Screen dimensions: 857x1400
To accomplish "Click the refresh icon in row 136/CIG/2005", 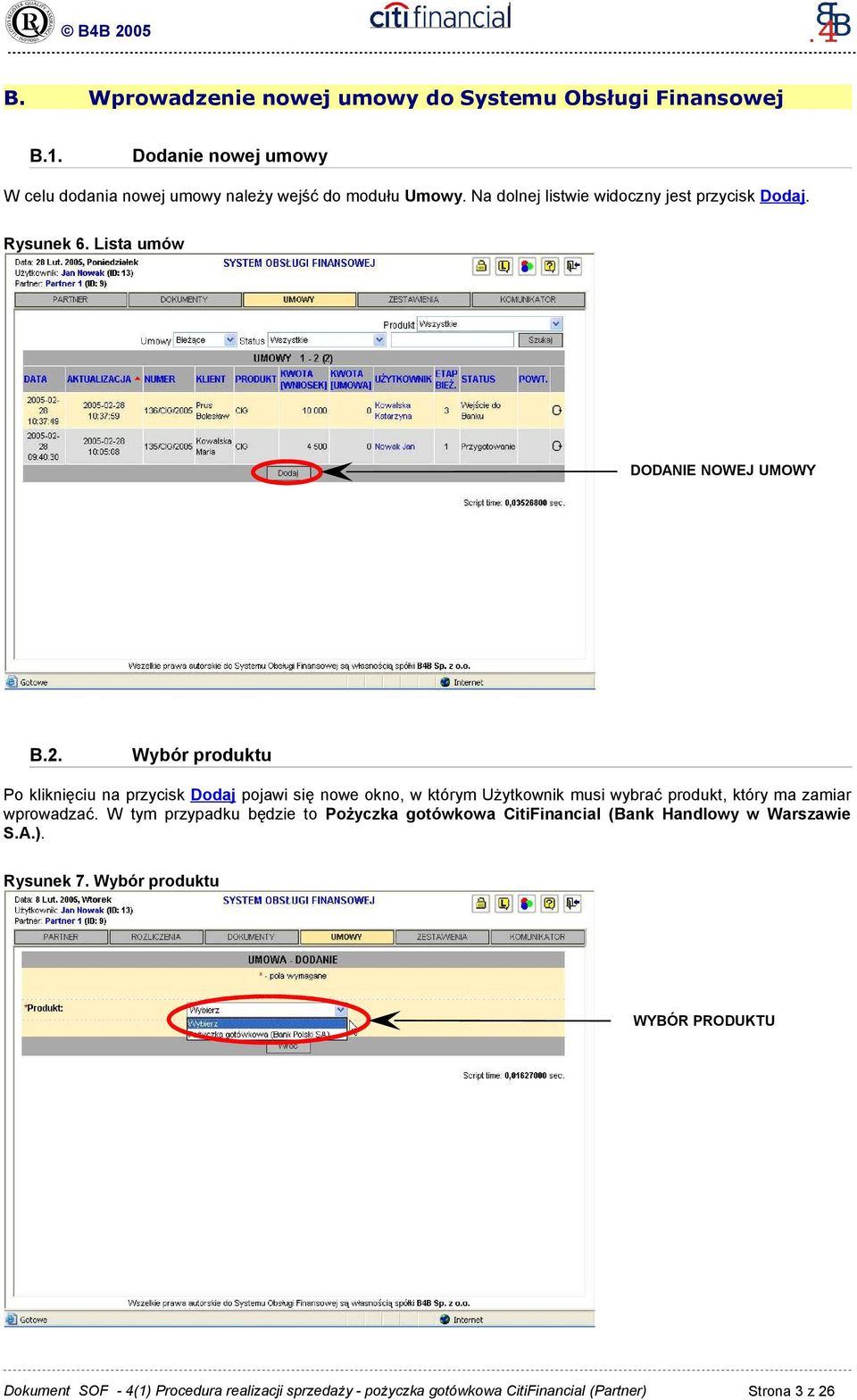I will (557, 410).
